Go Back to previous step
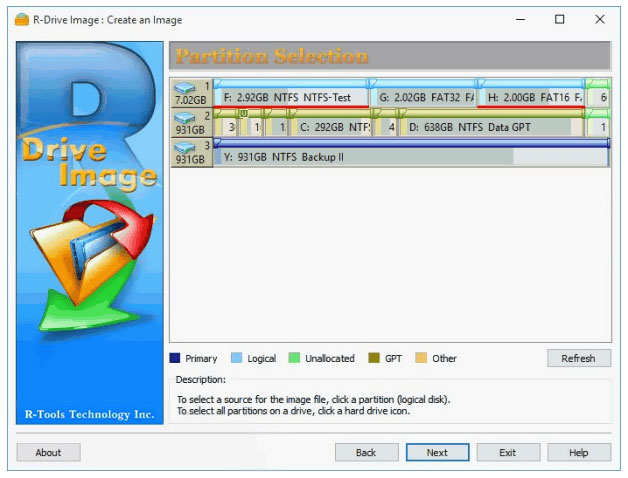628x478 pixels. click(x=366, y=452)
